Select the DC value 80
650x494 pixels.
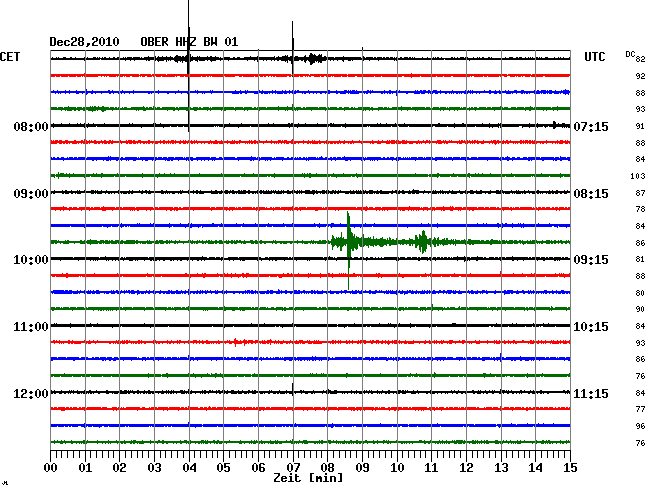click(640, 293)
